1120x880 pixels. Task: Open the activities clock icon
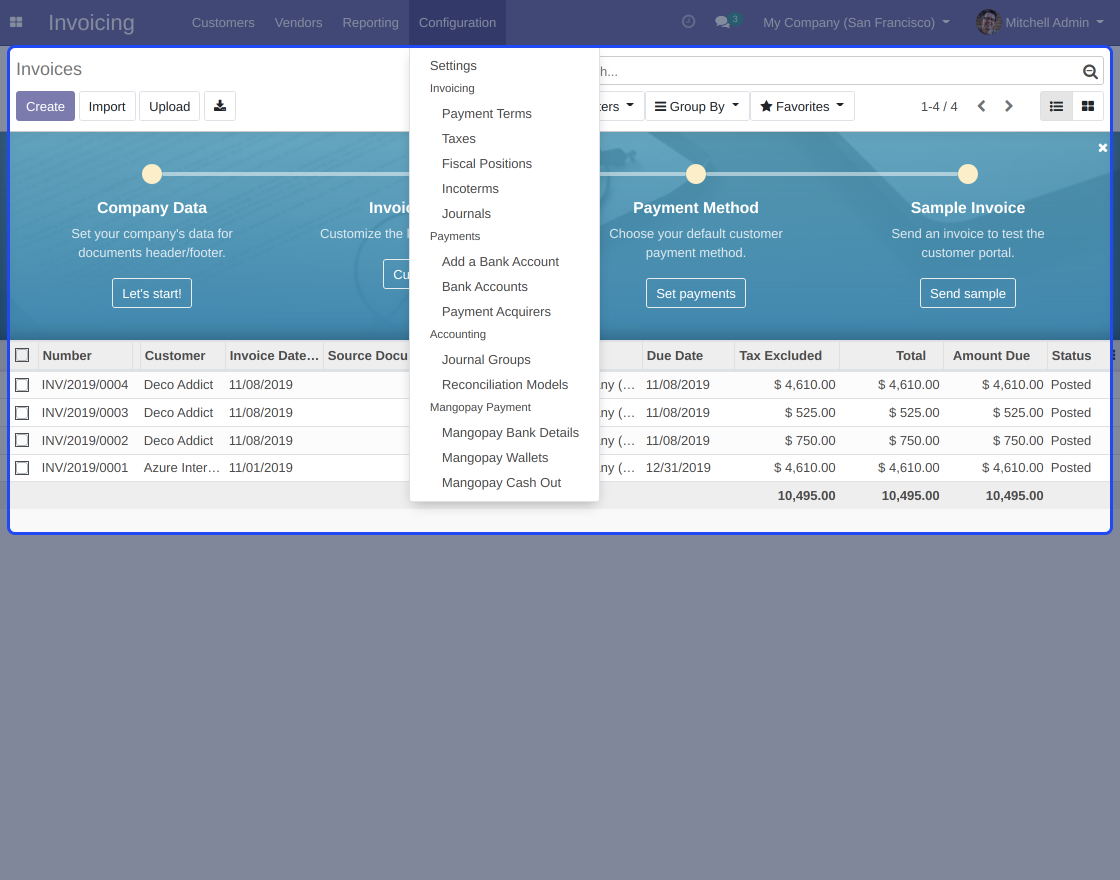click(x=689, y=21)
